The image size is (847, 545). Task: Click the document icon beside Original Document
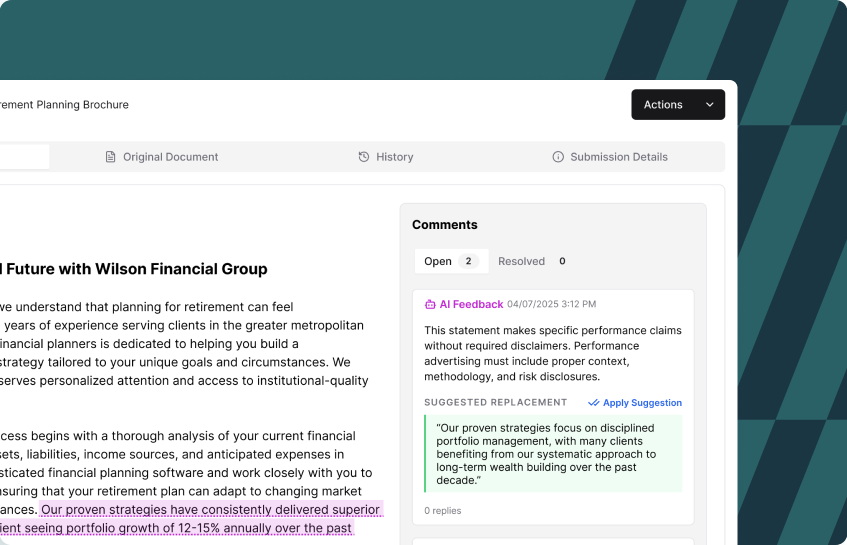coord(111,157)
